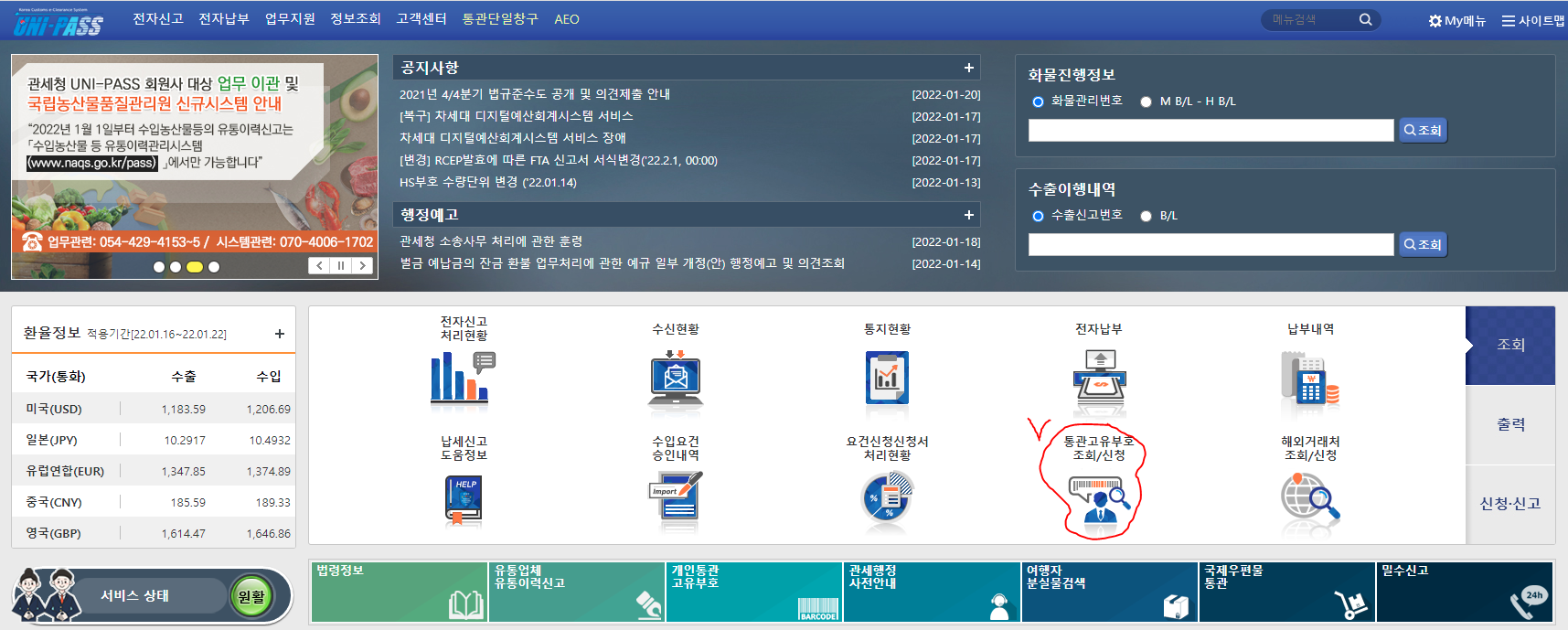
Task: Select the M B/L - H B/L radio button
Action: pos(1146,101)
